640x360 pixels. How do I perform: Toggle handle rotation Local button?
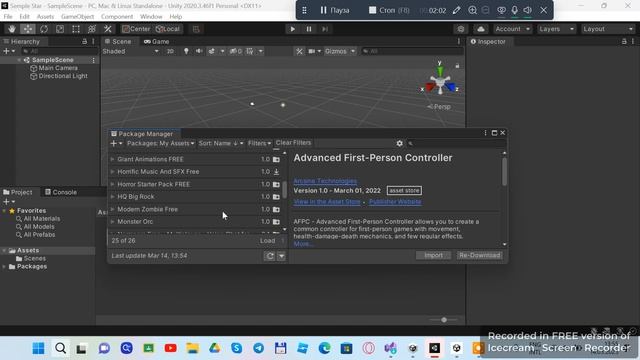pyautogui.click(x=168, y=29)
